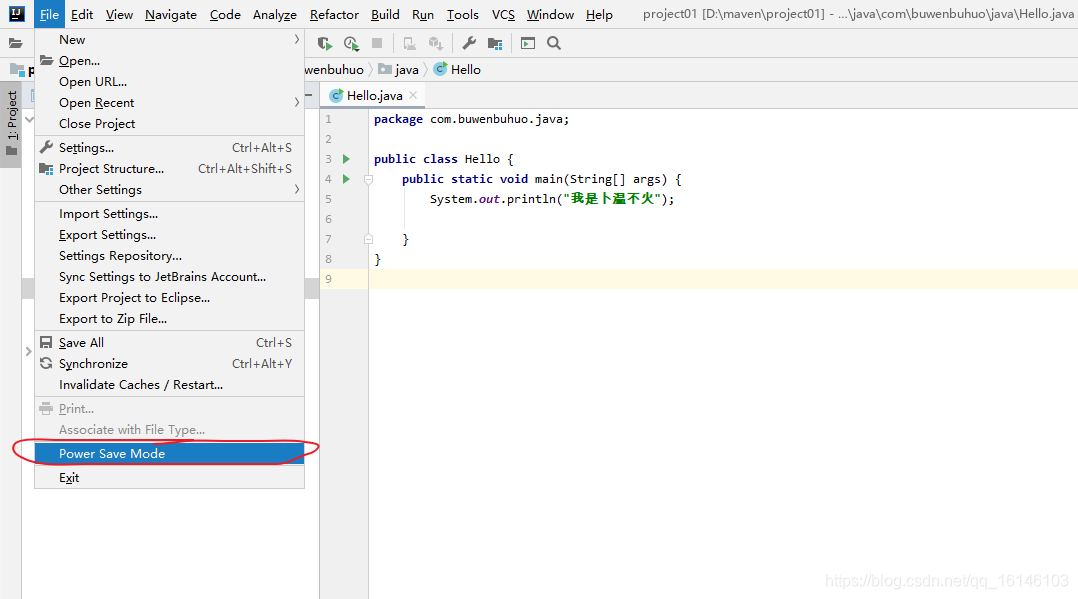Choose Export Project to Eclipse...
This screenshot has height=599, width=1078.
[x=169, y=298]
